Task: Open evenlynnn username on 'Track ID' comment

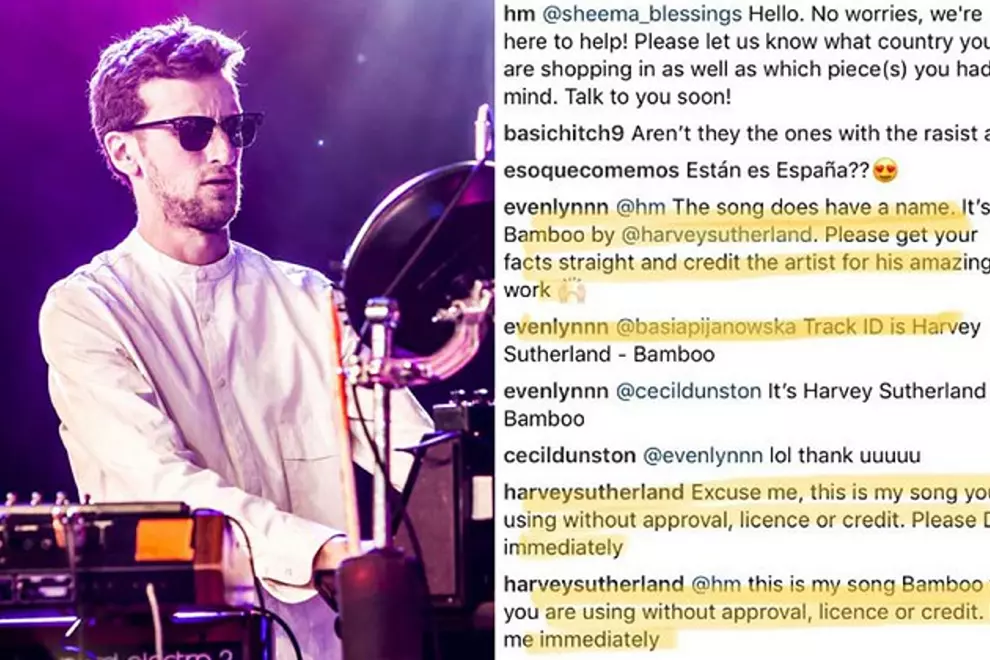Action: [x=556, y=327]
